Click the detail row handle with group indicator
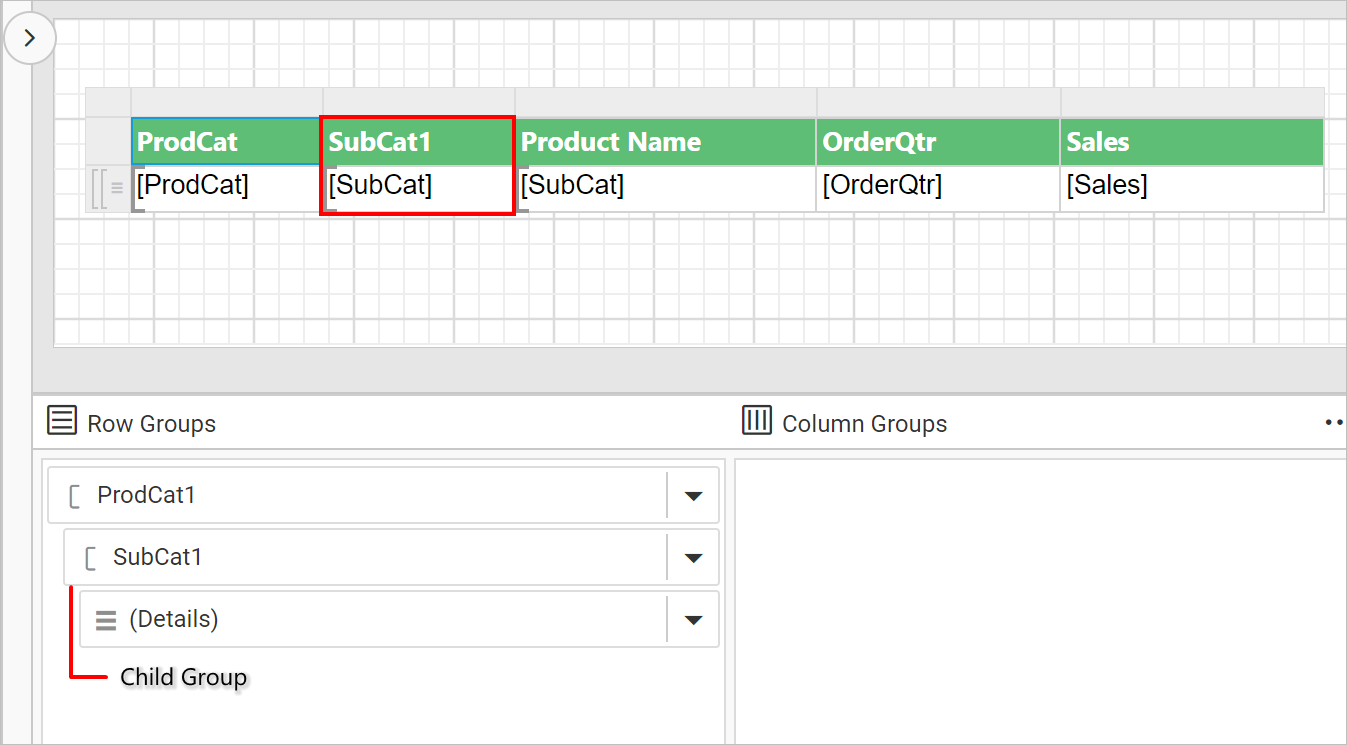The height and width of the screenshot is (745, 1347). [108, 189]
